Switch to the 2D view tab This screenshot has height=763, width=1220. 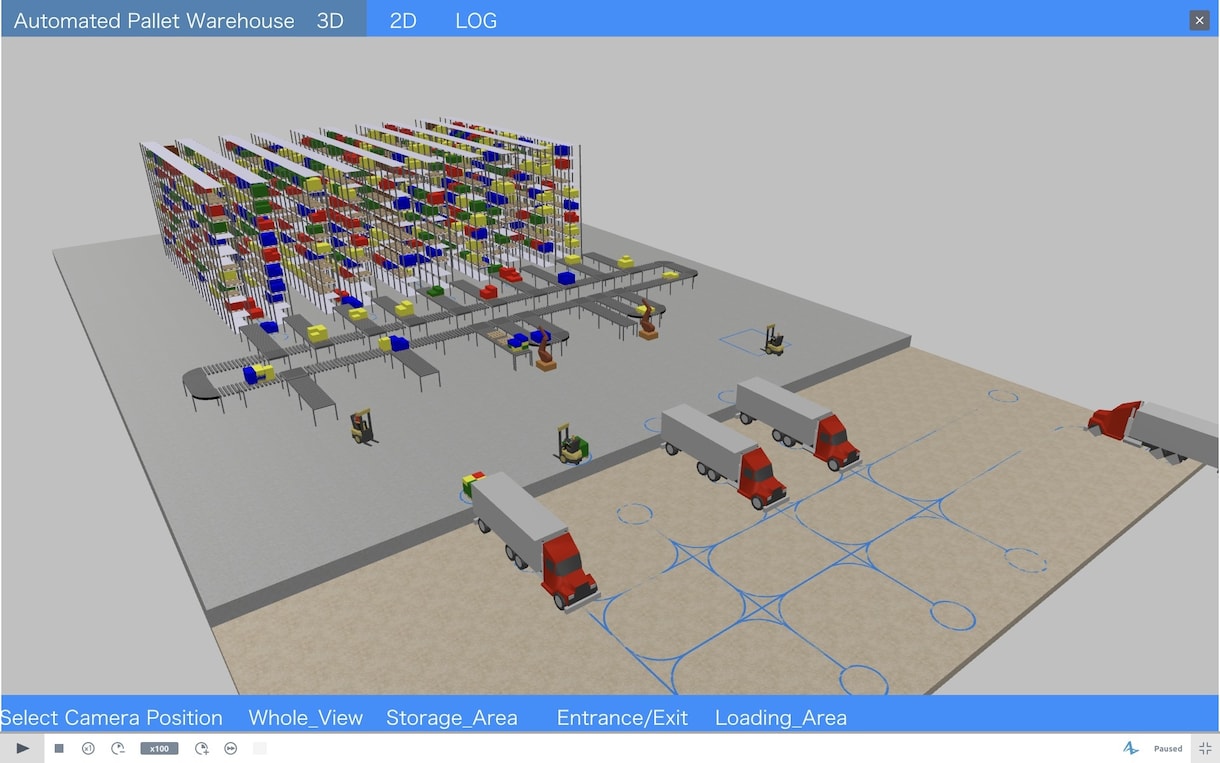coord(403,21)
